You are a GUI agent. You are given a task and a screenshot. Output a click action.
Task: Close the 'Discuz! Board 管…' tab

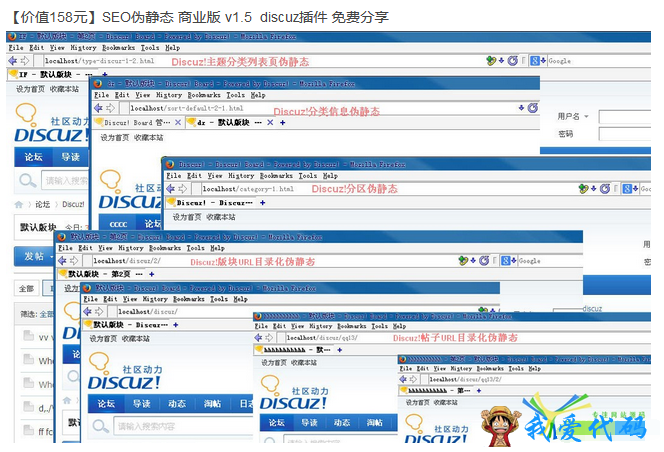178,122
